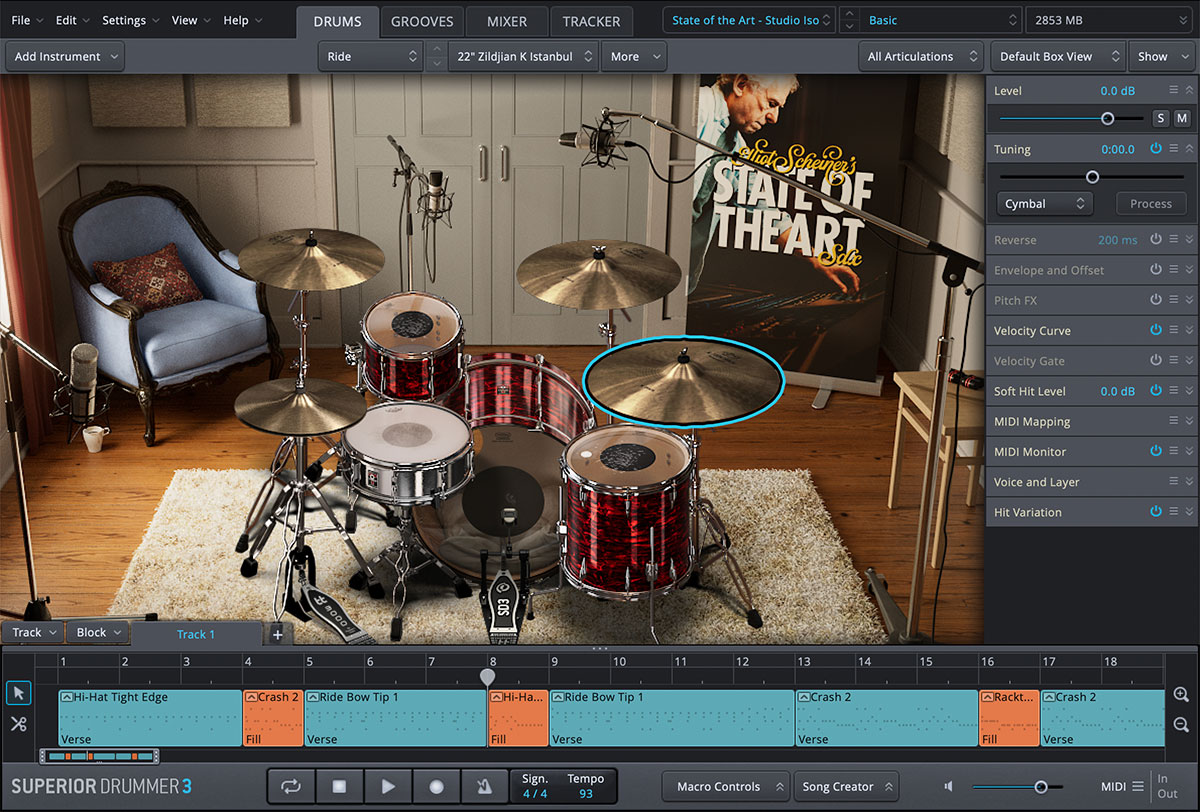Add a new track with plus button

[x=277, y=634]
